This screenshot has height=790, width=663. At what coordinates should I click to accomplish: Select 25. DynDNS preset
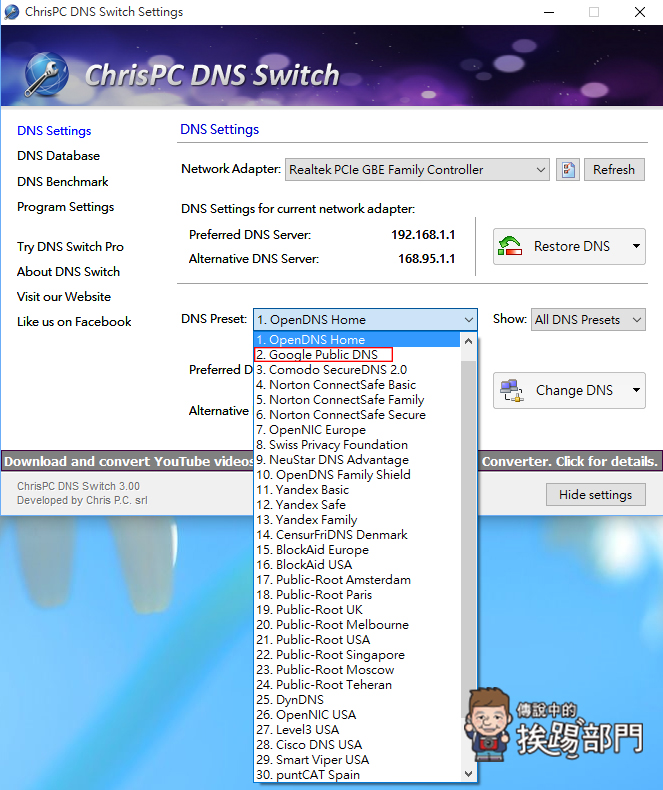pyautogui.click(x=357, y=700)
